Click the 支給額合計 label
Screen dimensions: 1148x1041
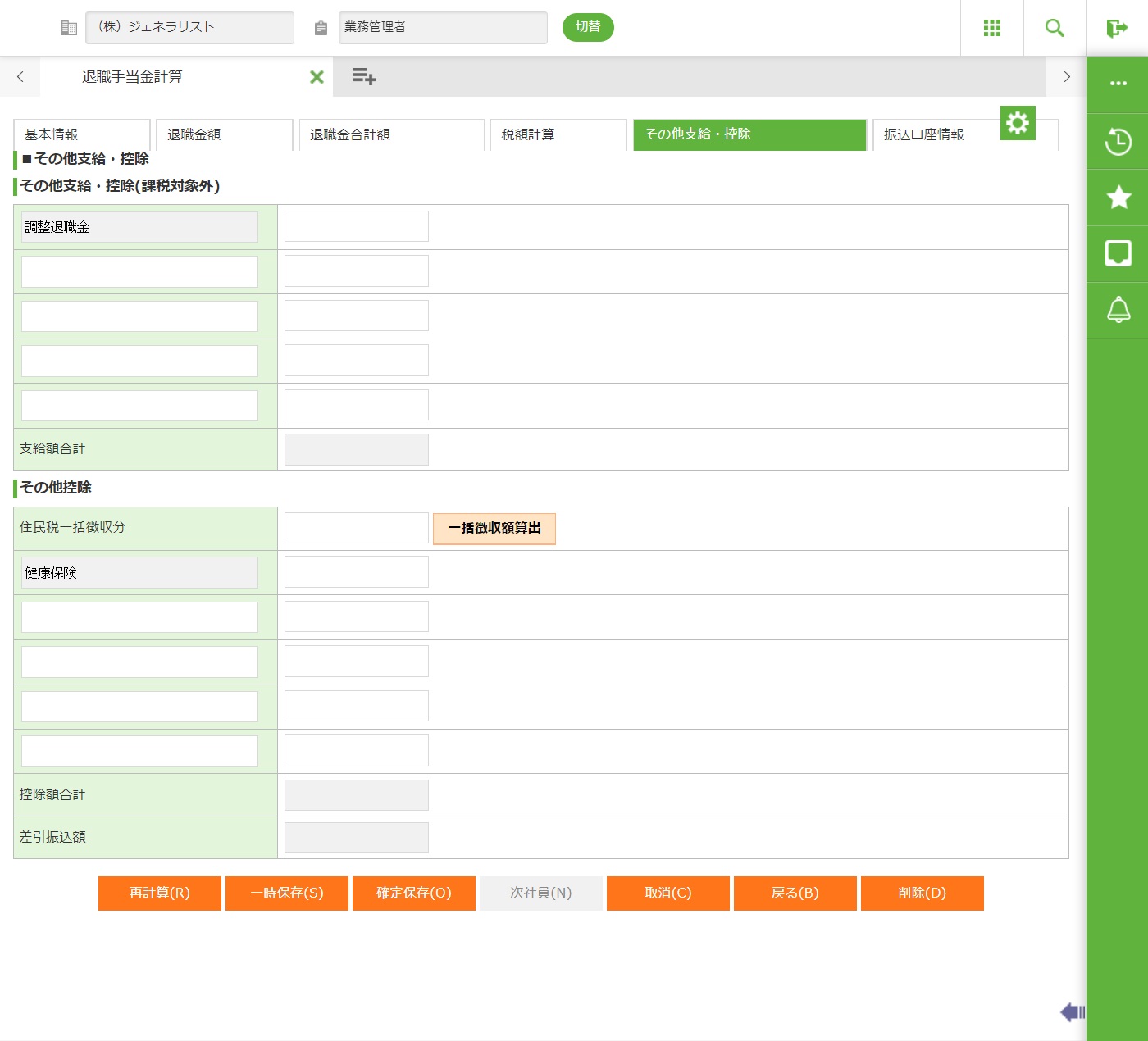(52, 448)
